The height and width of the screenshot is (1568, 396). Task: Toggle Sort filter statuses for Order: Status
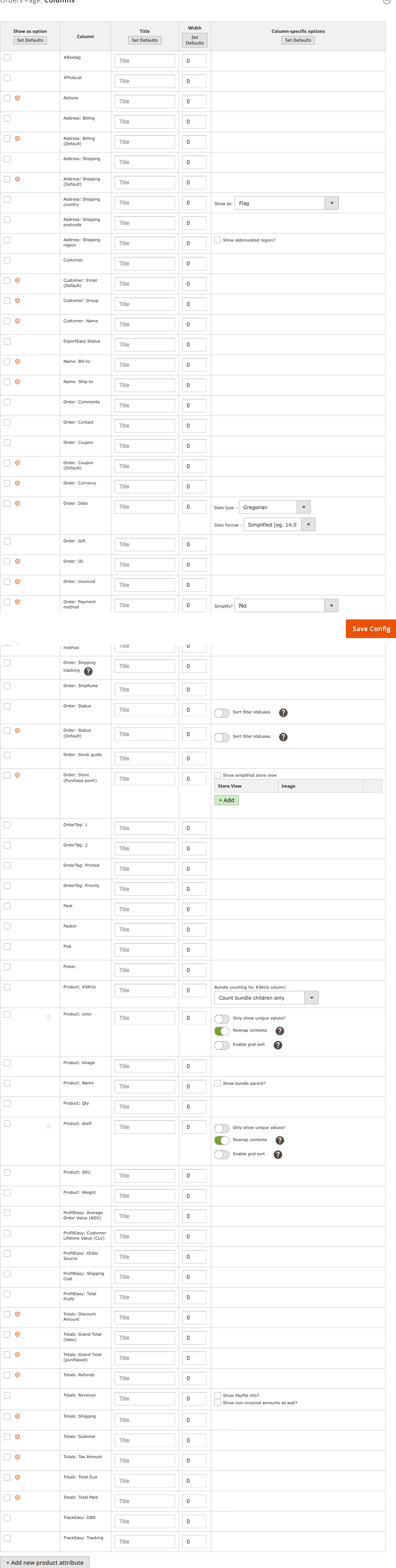222,713
